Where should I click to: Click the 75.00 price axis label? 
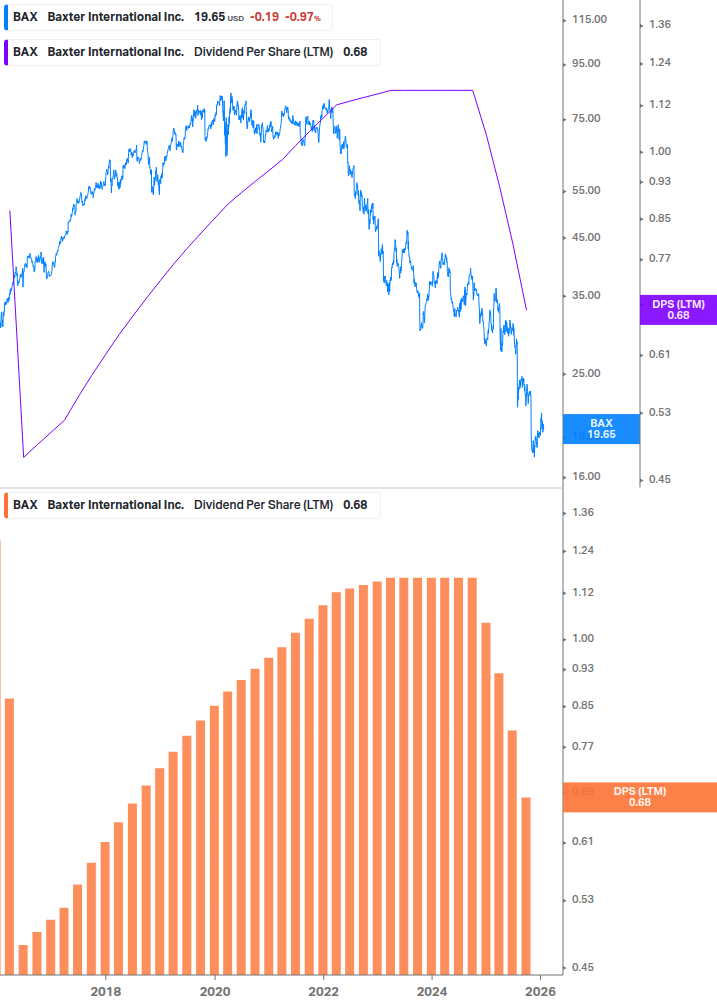[x=586, y=119]
